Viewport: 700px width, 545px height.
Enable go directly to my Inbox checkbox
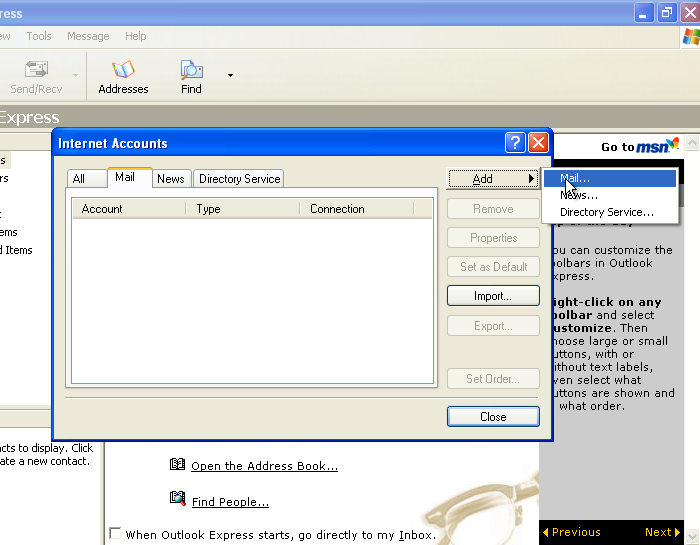(x=115, y=533)
